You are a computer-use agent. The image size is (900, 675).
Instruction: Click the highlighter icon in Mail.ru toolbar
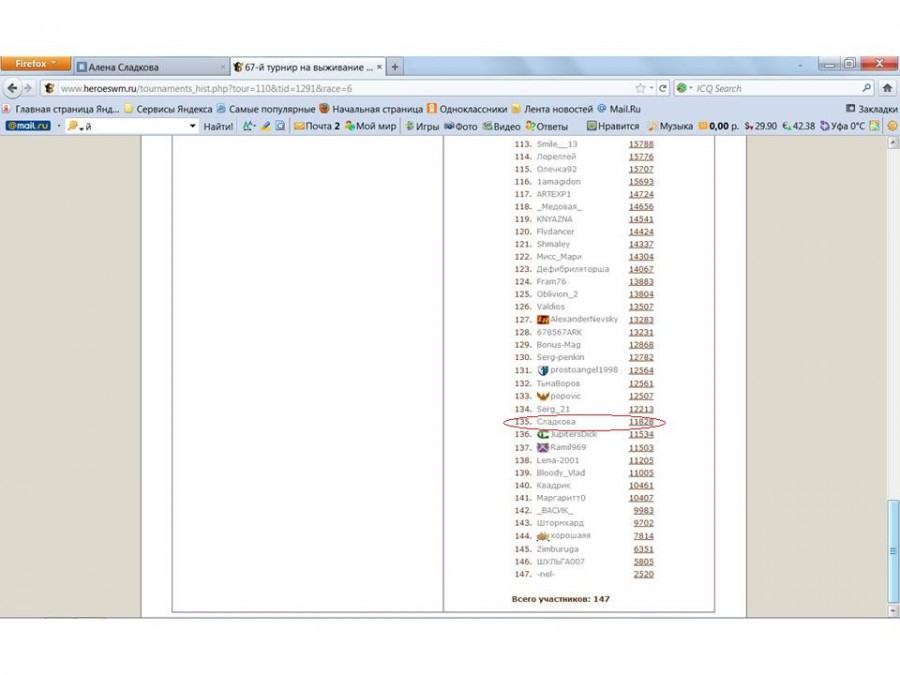(265, 126)
